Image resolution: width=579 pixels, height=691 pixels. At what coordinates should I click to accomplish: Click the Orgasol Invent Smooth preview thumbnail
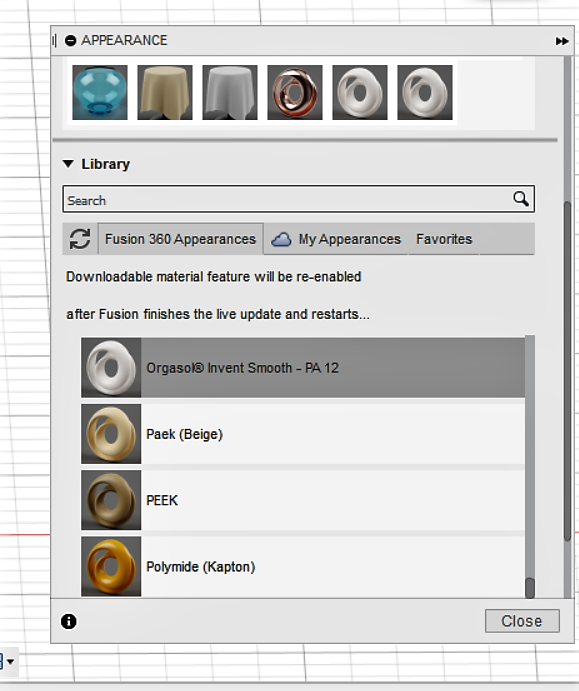tap(111, 368)
